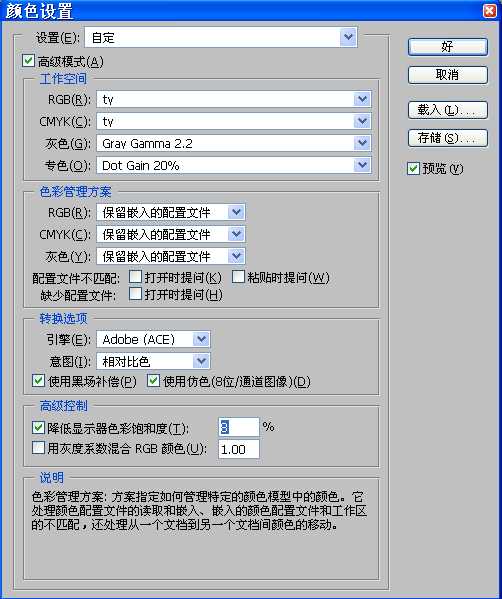The height and width of the screenshot is (599, 502).
Task: Click the 说明 section heading
Action: pyautogui.click(x=52, y=477)
